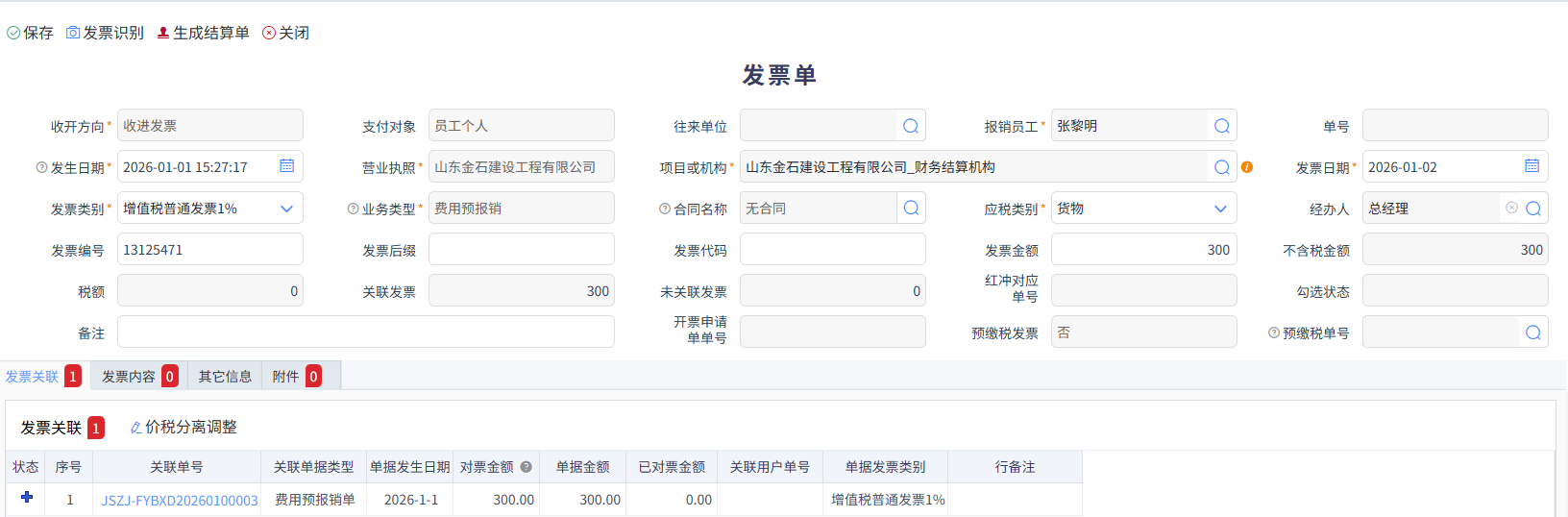Click the search icon beside 报销员工 张黎明

1221,126
